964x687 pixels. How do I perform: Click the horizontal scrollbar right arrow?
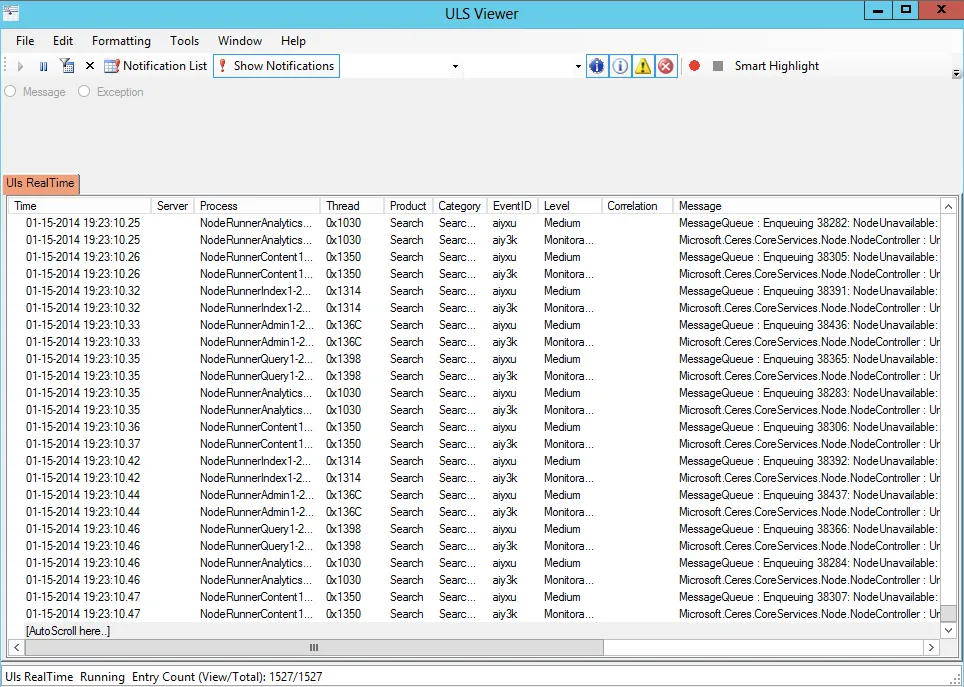click(931, 647)
